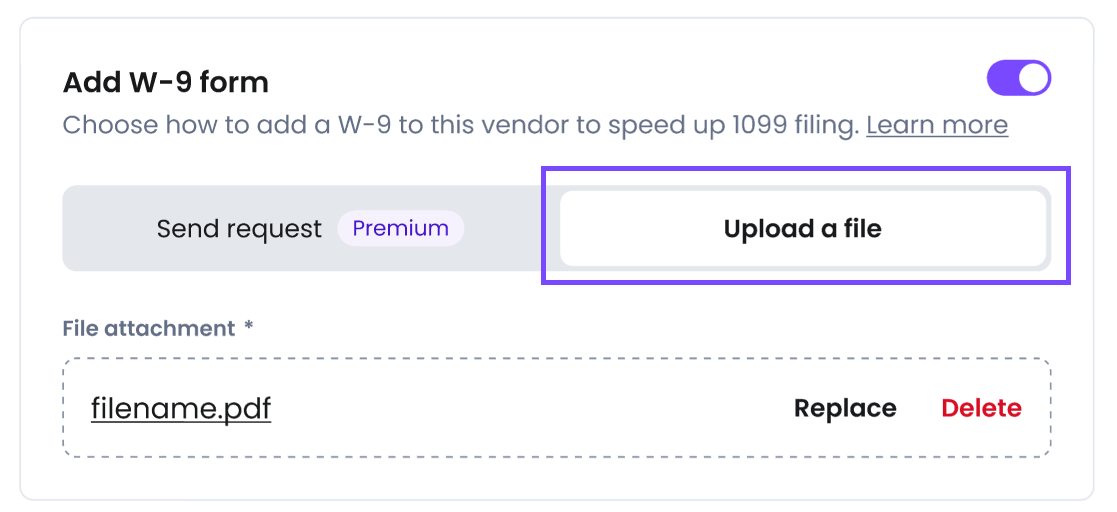This screenshot has width=1117, height=512.
Task: Click the word "Replace" in the attachment row
Action: [845, 408]
